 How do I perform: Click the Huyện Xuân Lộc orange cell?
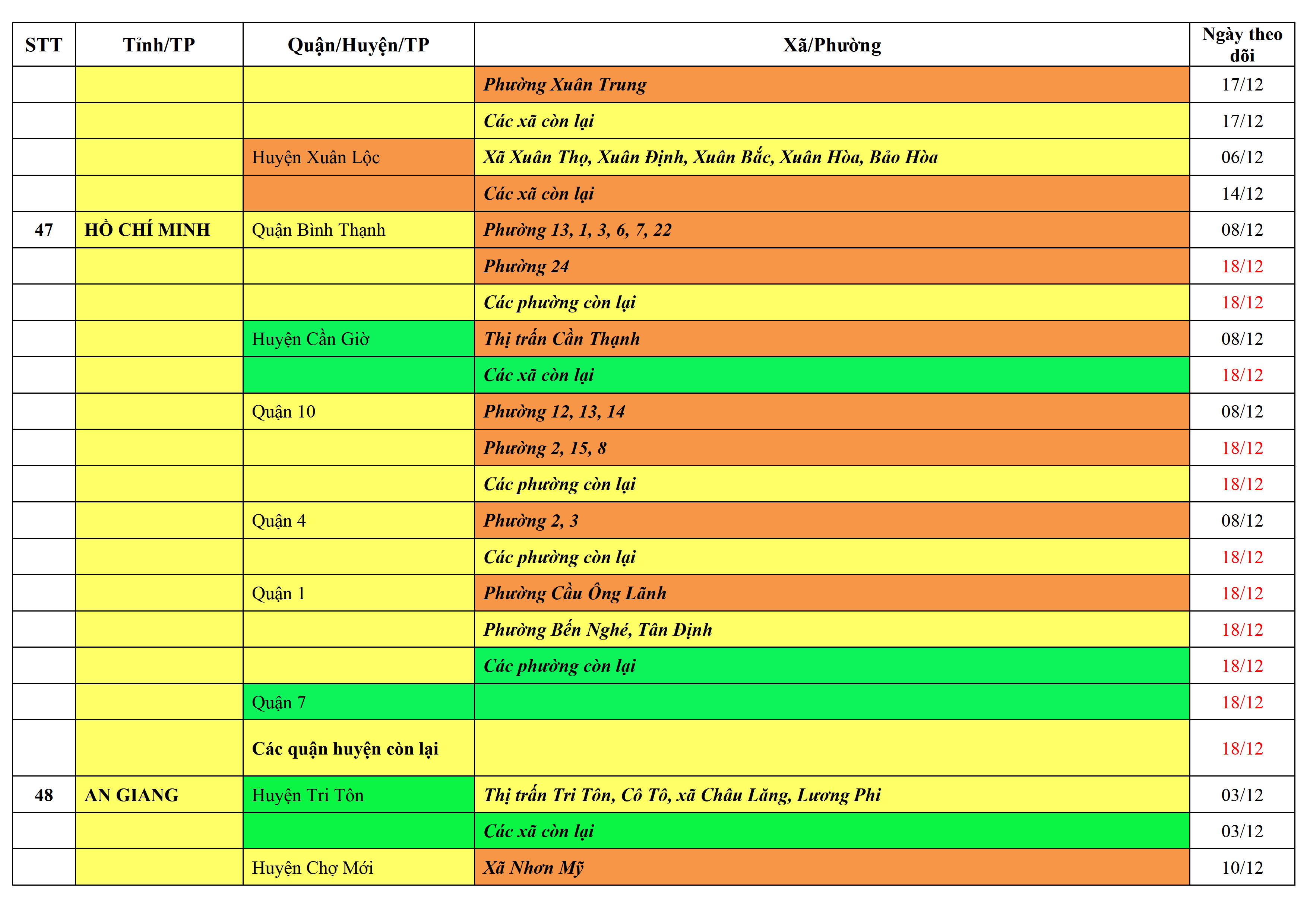click(316, 157)
